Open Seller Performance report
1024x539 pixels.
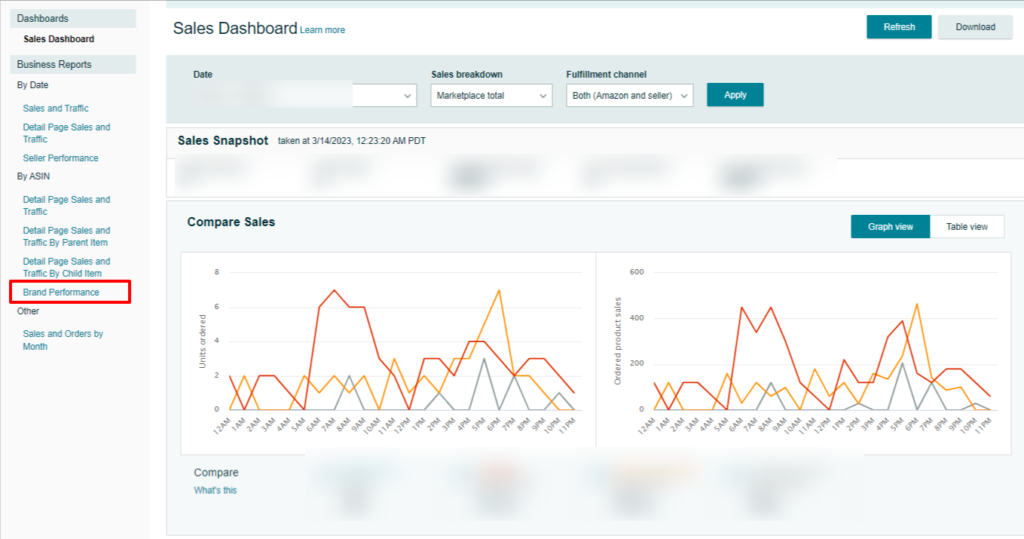coord(61,158)
